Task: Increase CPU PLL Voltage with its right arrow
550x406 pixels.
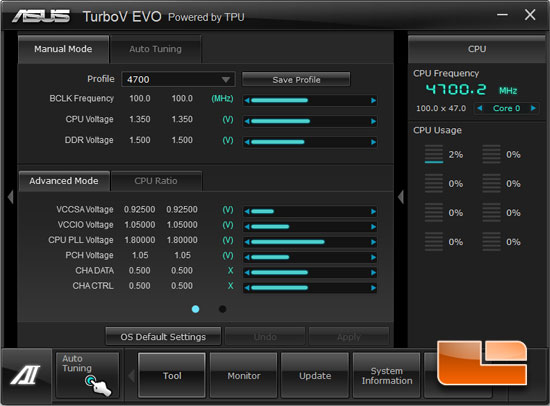Action: coord(373,242)
